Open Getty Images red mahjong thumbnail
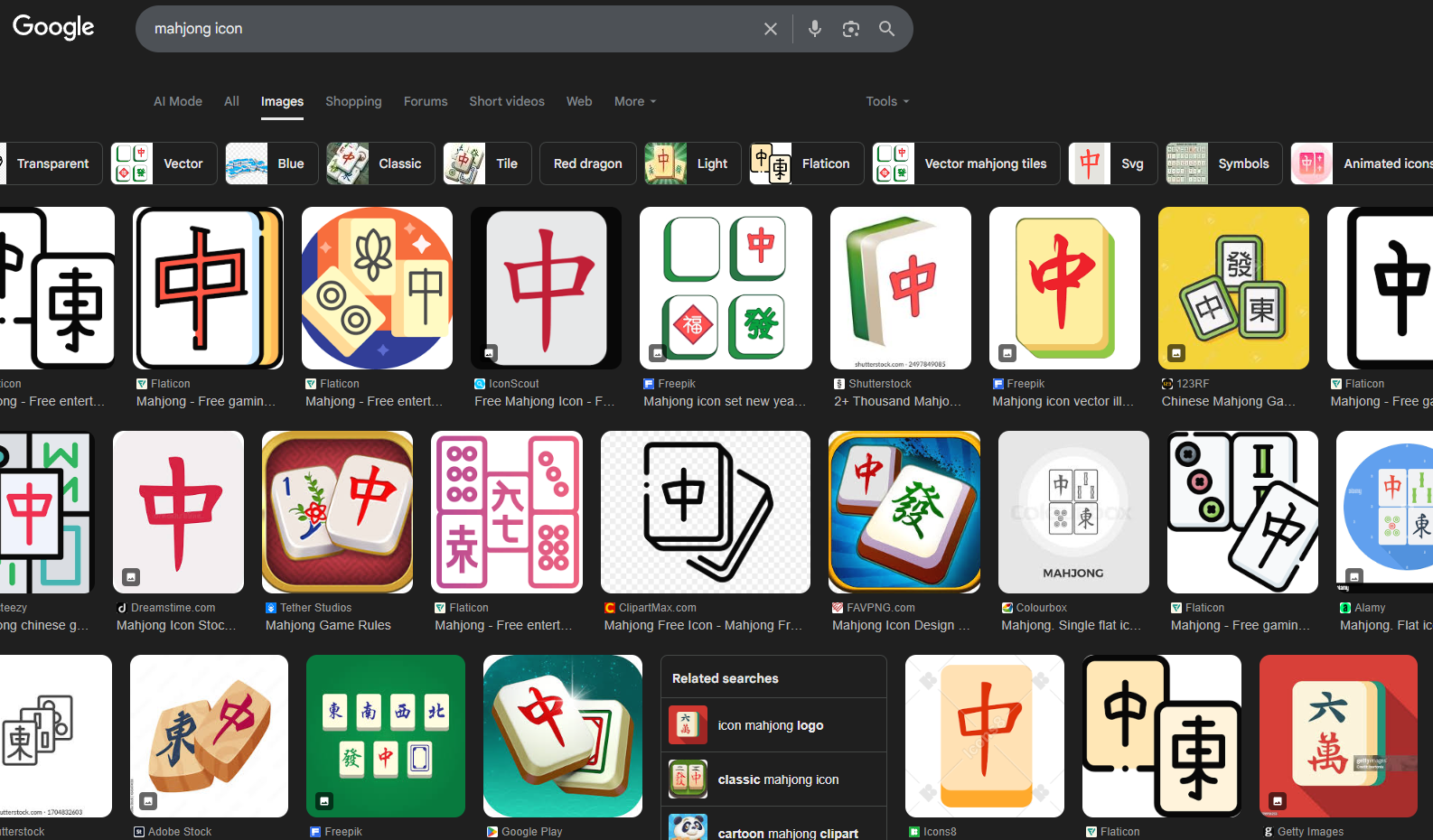This screenshot has height=840, width=1433. [x=1338, y=736]
